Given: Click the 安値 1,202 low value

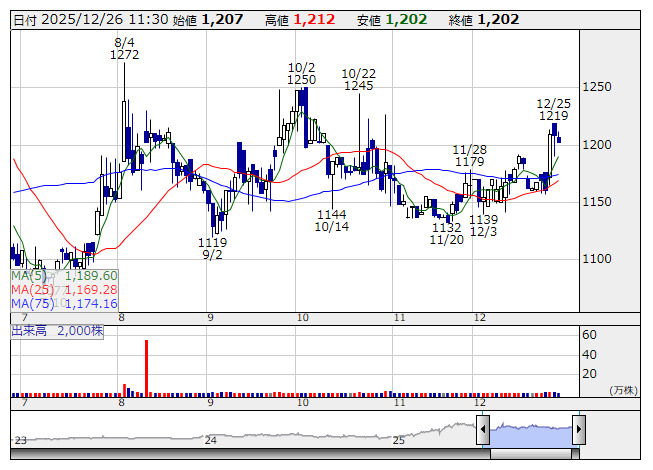Looking at the screenshot, I should 392,20.
